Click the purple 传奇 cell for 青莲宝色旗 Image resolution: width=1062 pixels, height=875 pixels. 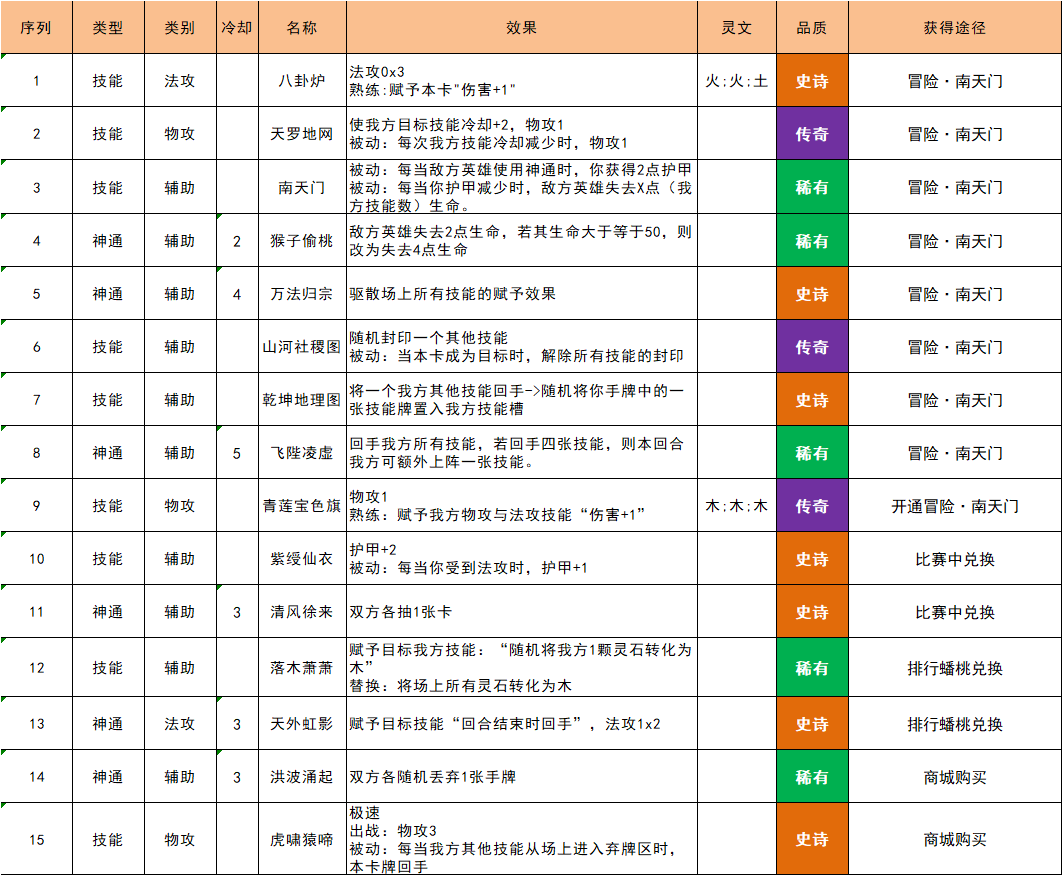pyautogui.click(x=812, y=505)
